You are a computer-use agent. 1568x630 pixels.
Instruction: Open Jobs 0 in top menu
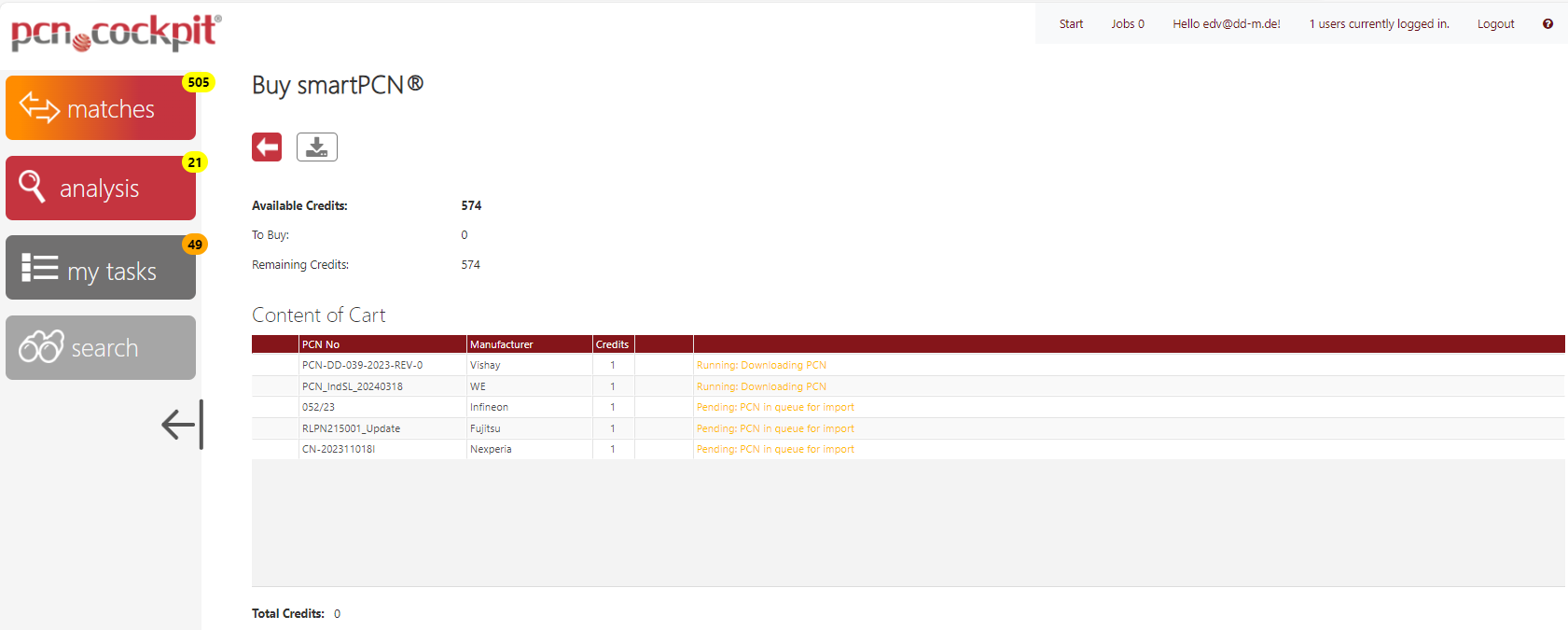(x=1127, y=24)
